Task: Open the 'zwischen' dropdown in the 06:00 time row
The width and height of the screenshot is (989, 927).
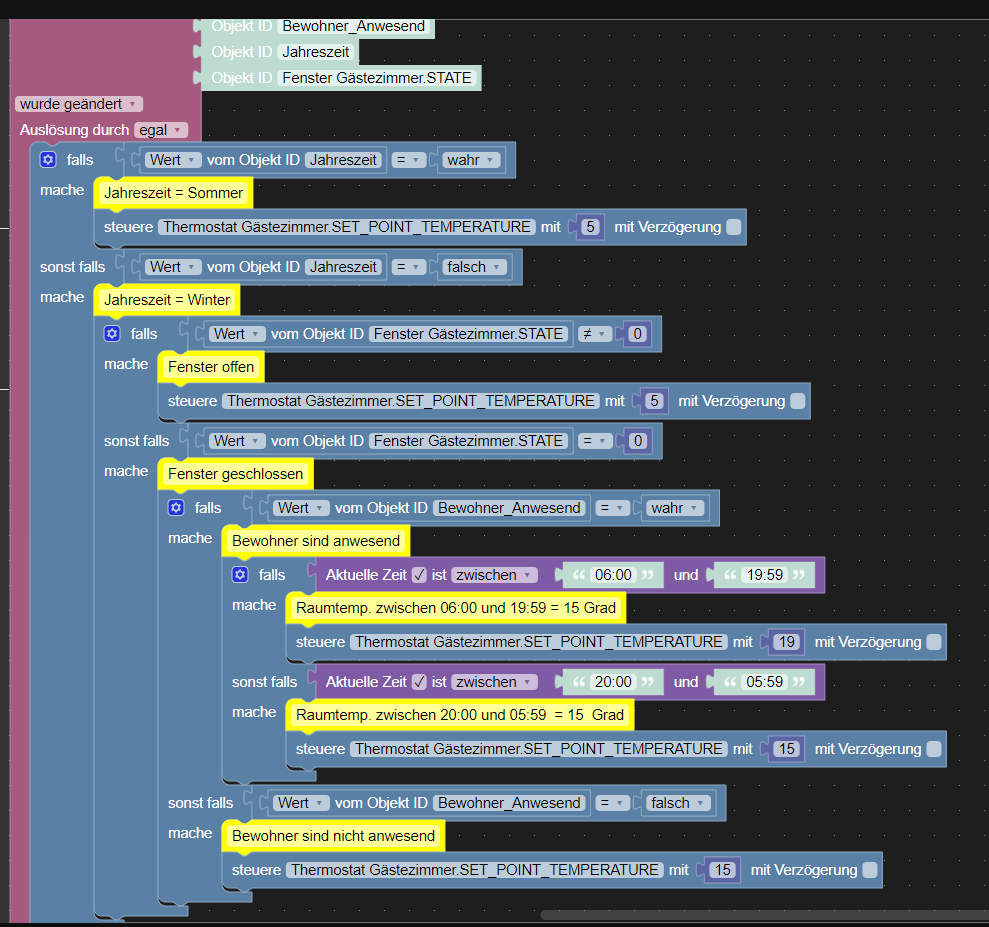Action: pos(494,575)
